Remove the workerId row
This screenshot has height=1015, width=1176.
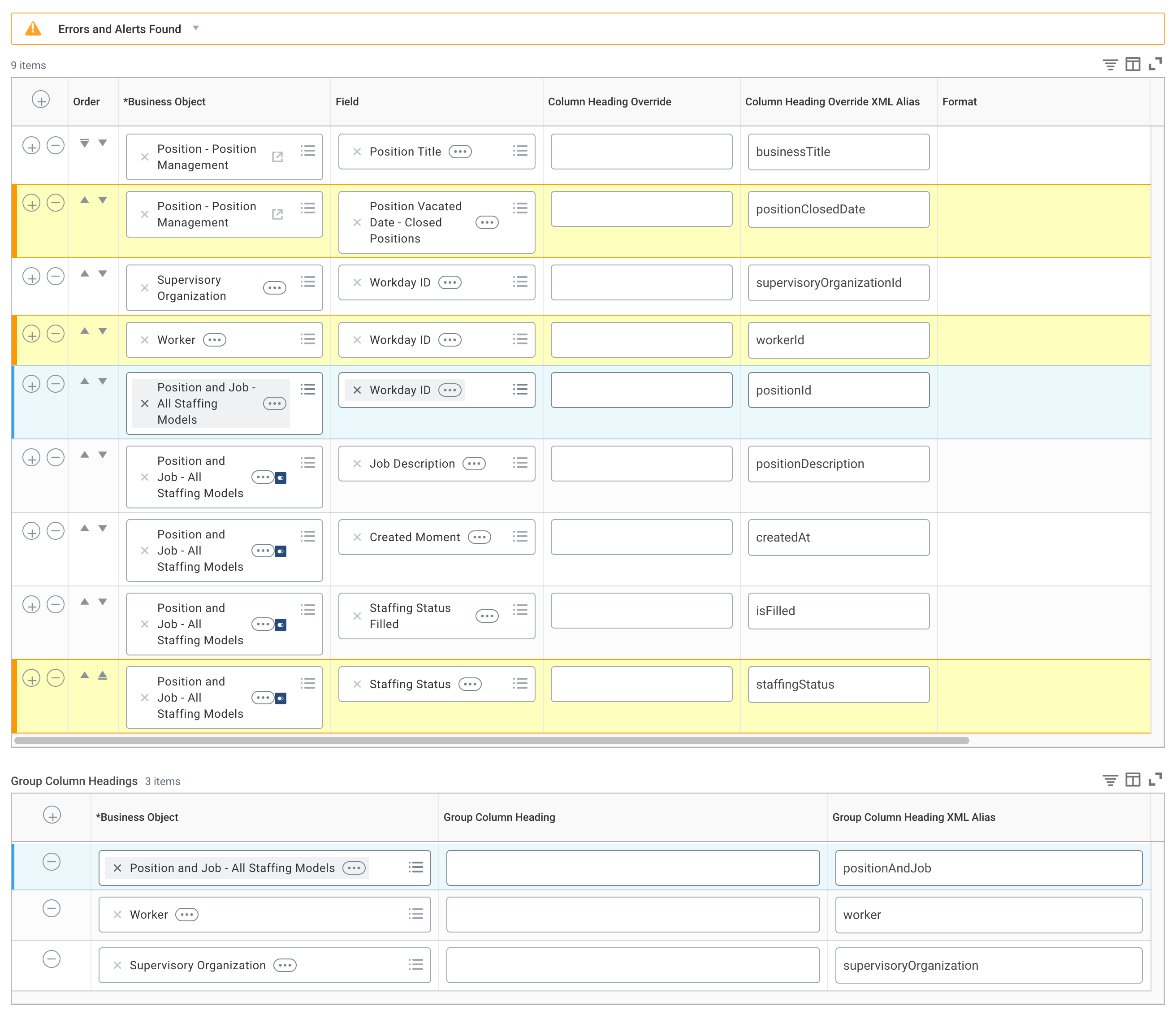55,334
